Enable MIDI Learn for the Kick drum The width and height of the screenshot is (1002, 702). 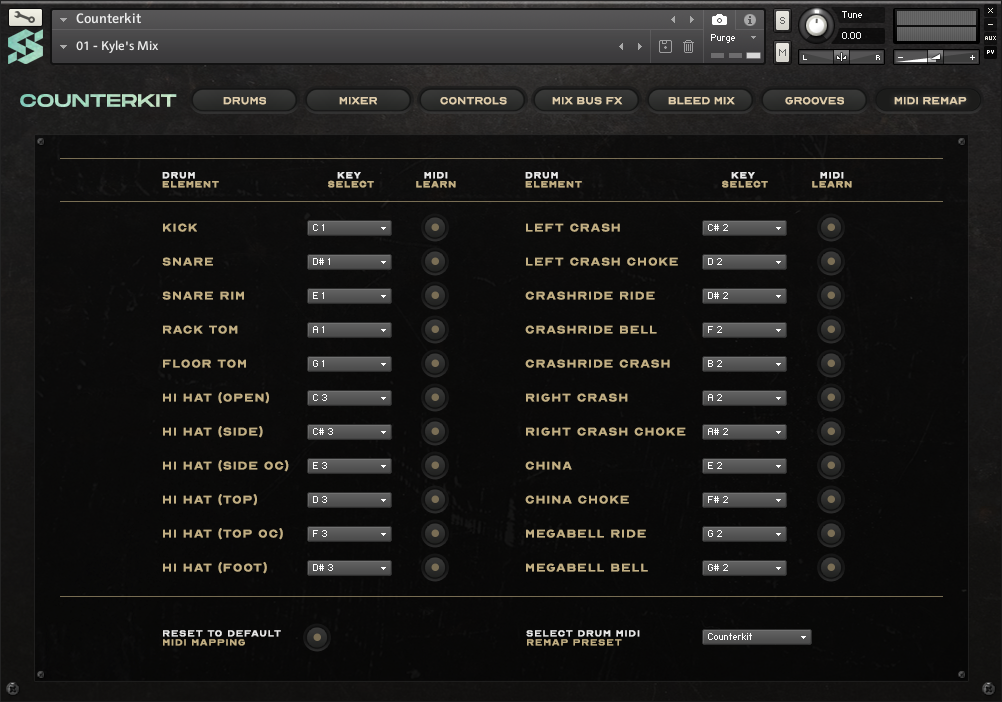tap(435, 227)
